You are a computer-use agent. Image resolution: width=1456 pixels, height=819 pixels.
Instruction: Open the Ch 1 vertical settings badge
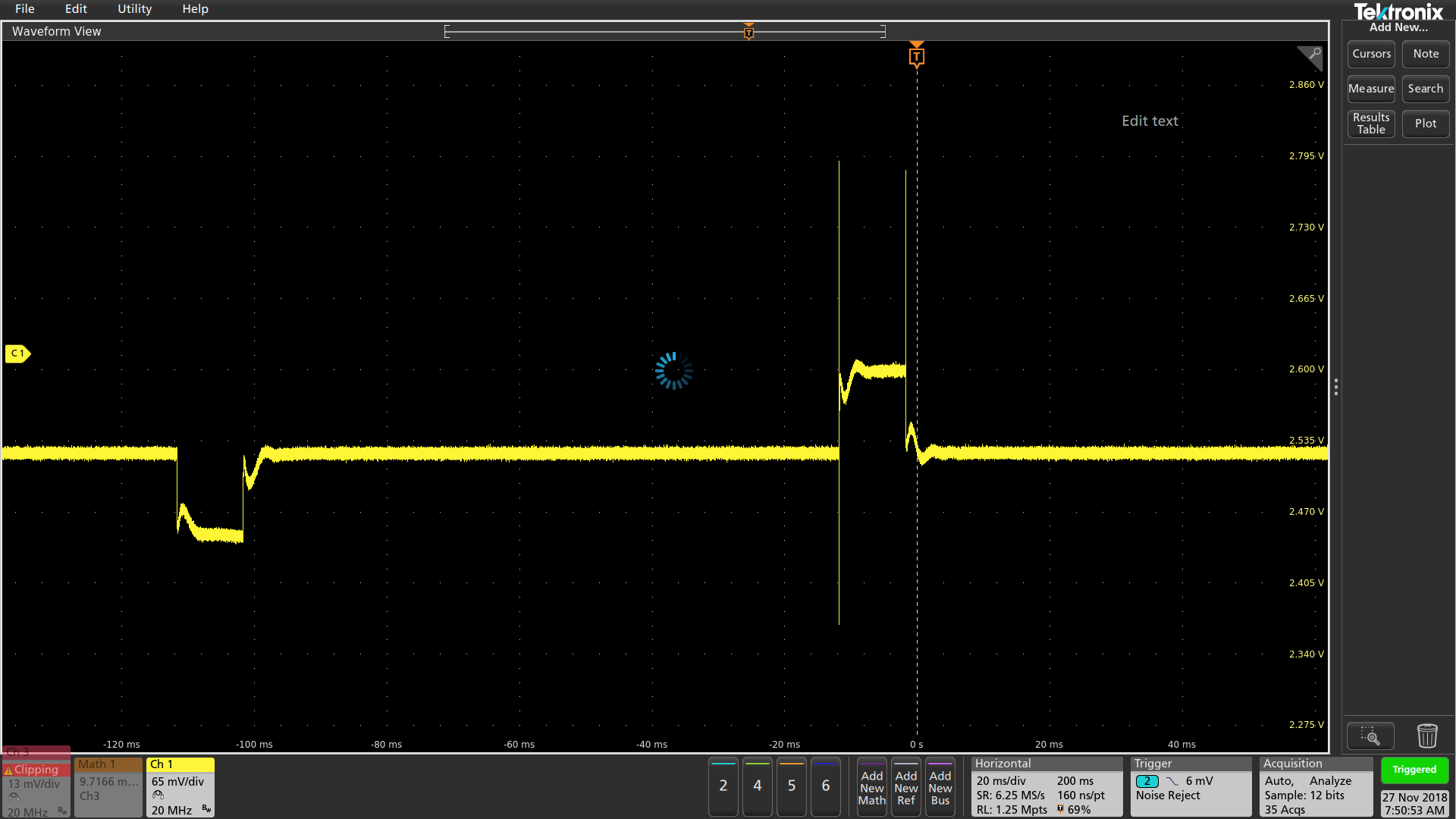[180, 787]
